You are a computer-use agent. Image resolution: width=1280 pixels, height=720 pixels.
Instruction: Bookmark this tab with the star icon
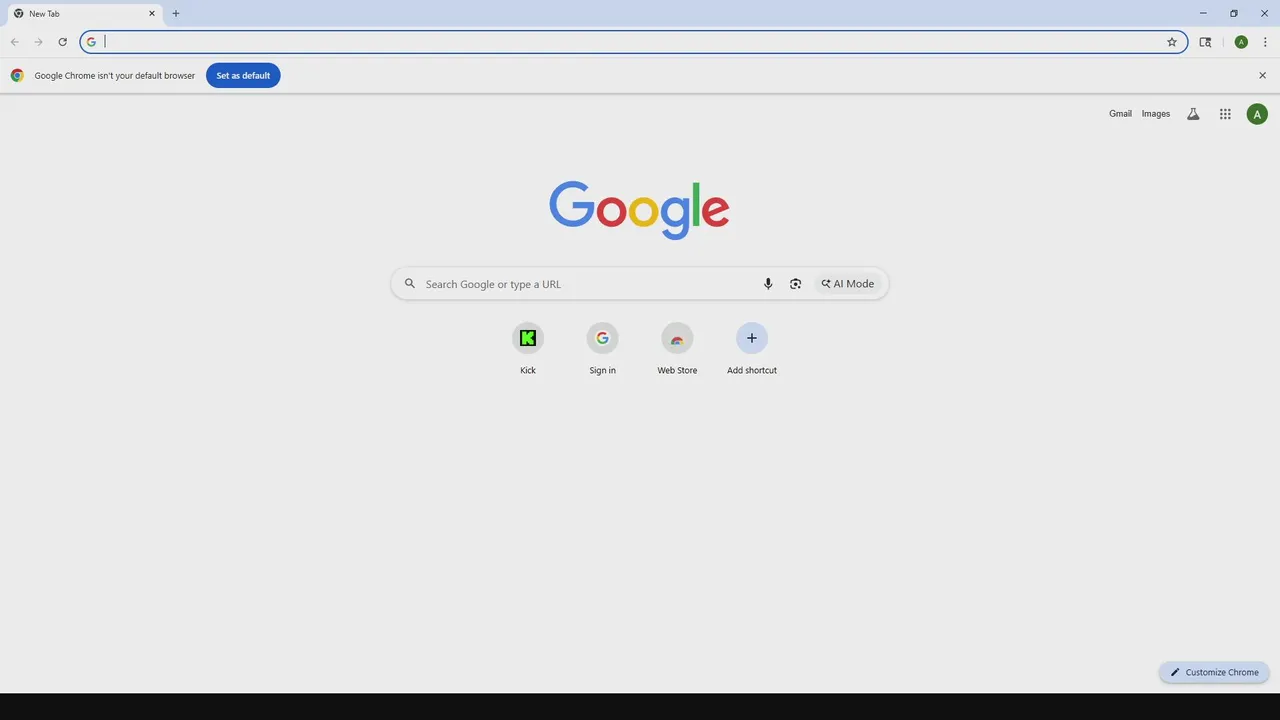1172,42
